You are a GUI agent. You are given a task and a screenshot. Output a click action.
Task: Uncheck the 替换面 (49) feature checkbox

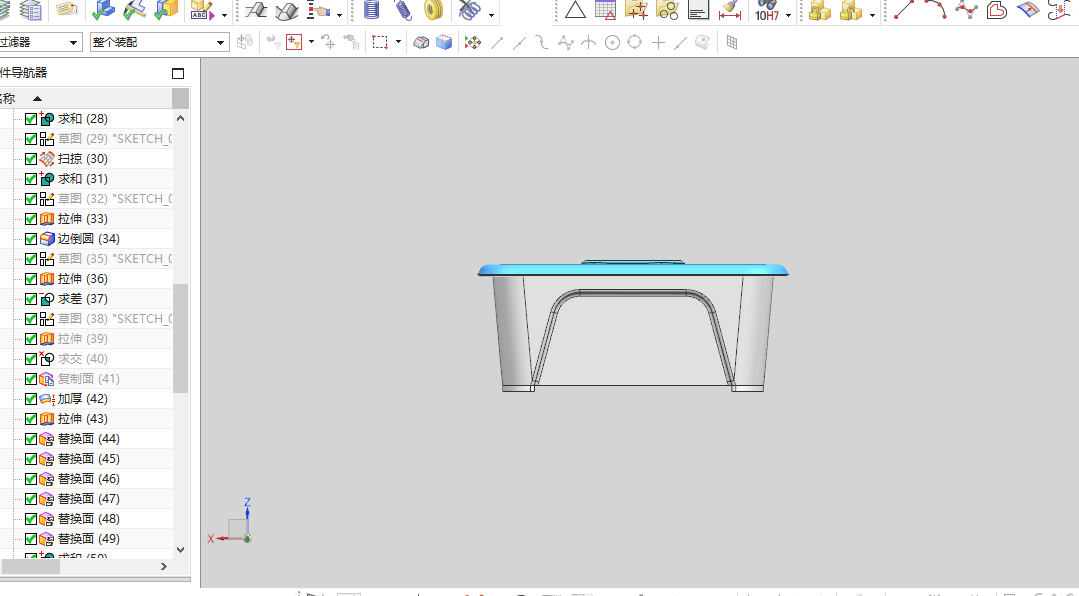click(x=31, y=538)
